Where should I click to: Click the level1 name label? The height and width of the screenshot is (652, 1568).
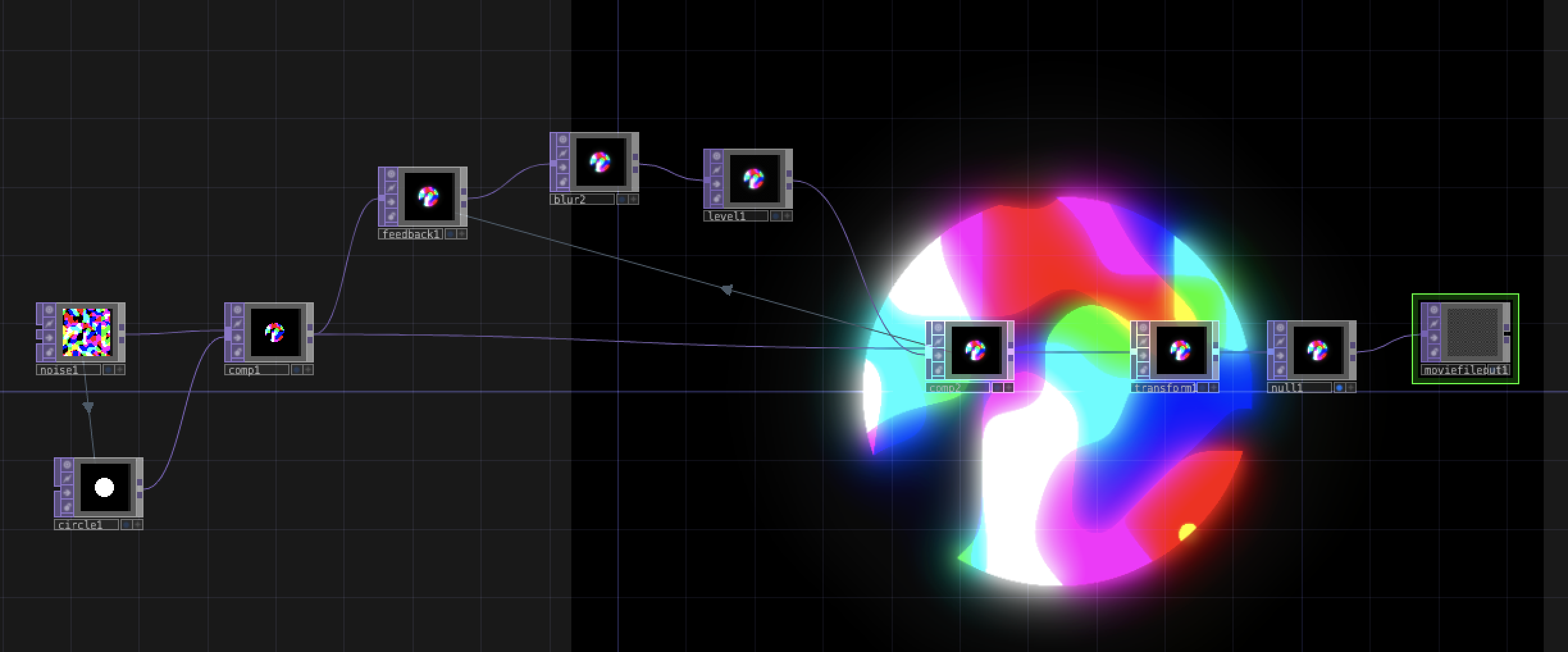[736, 216]
